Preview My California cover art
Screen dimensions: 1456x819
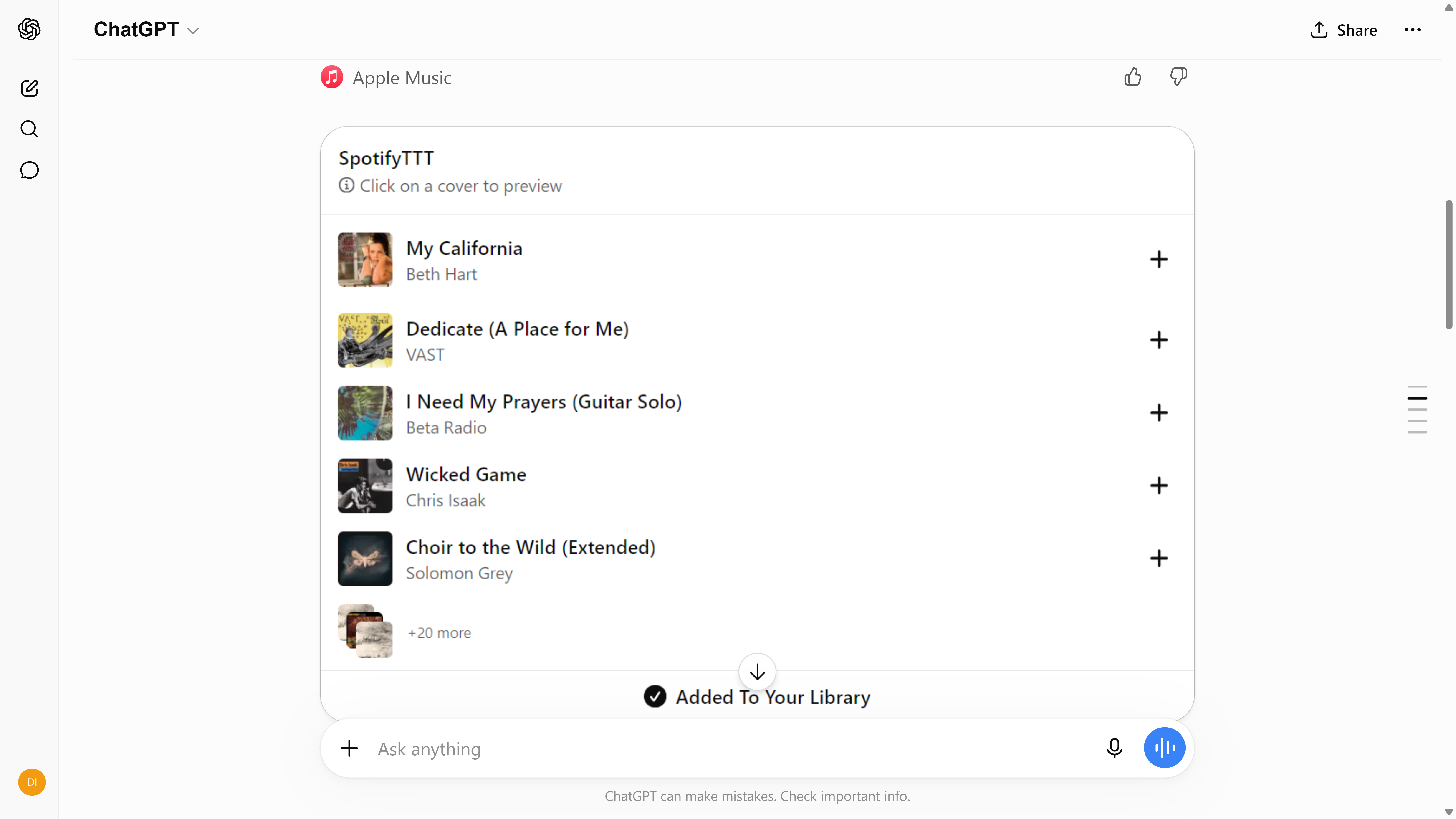[365, 259]
